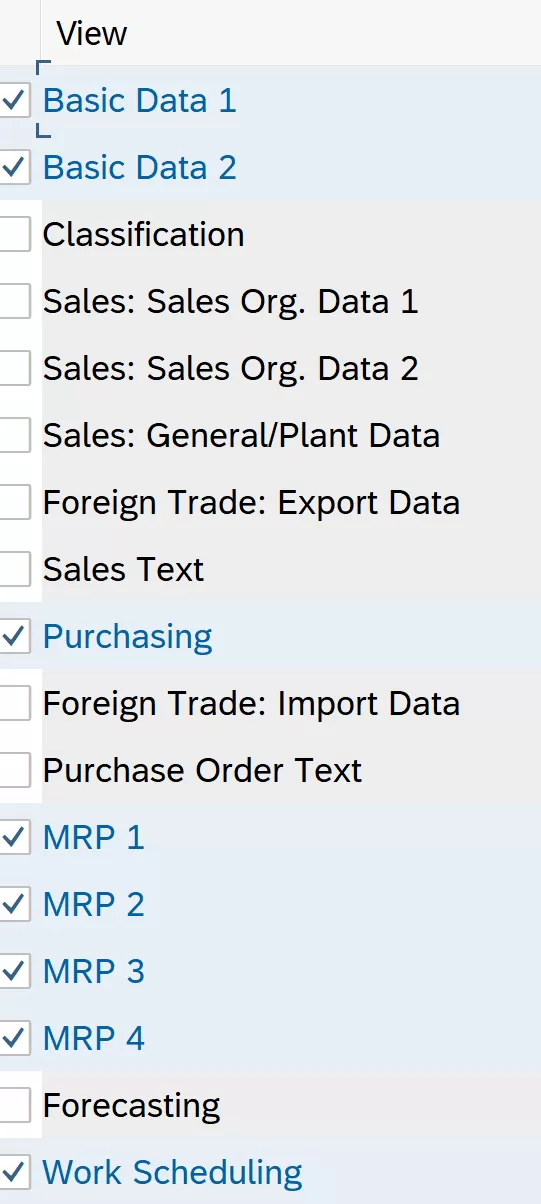This screenshot has height=1204, width=541.
Task: Select the Purchasing row label
Action: 128,636
